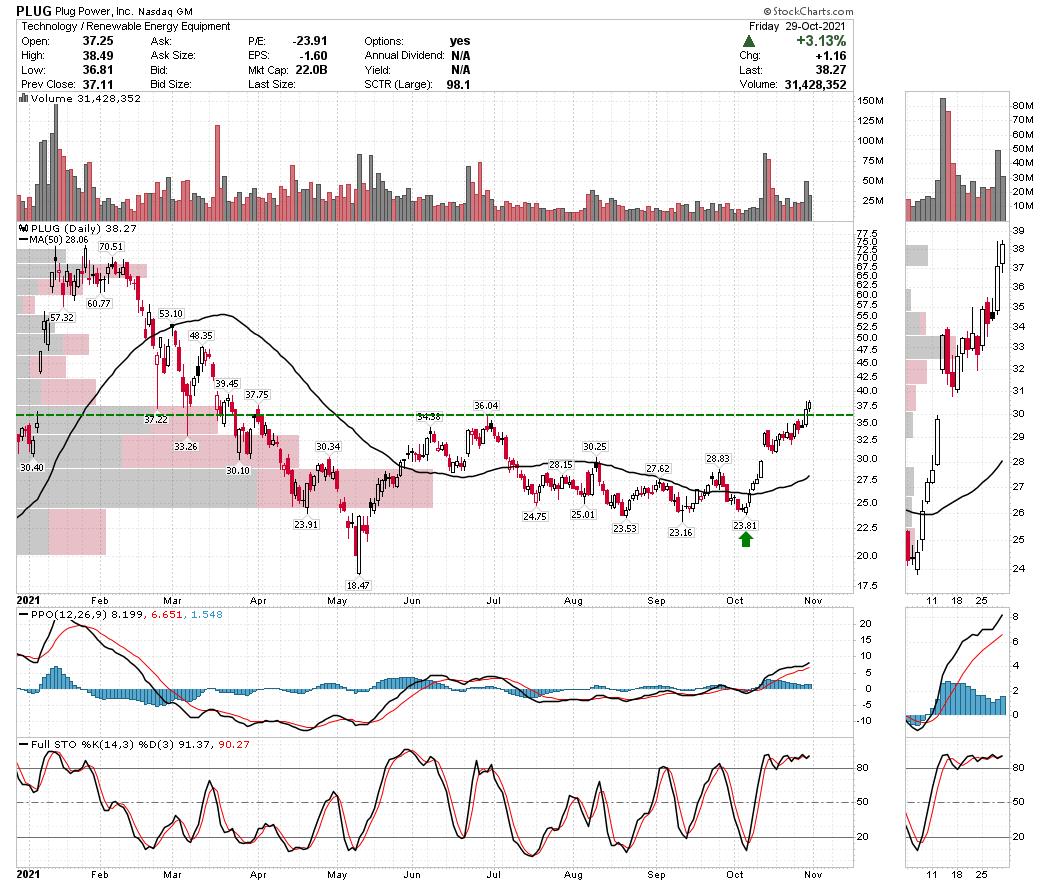Click the red stochastic %D value 90.27
Image resolution: width=1050 pixels, height=884 pixels.
234,744
